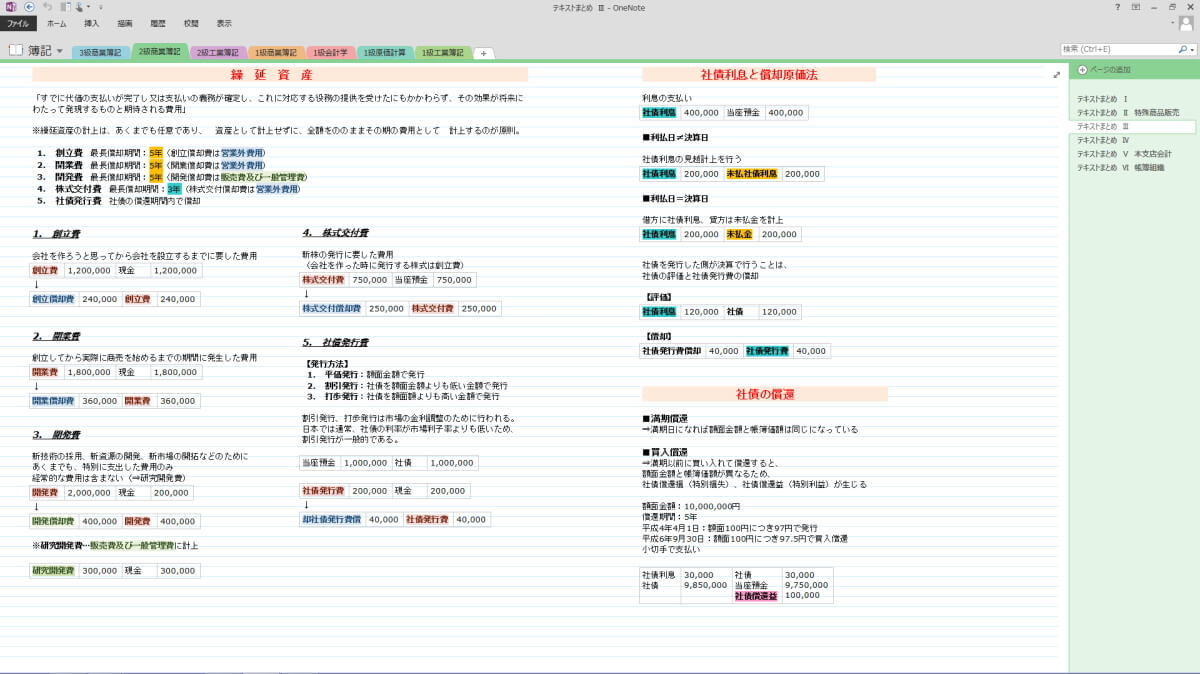Screen dimensions: 1200x674
Task: Click the ■買入償還 heading
Action: coord(665,452)
